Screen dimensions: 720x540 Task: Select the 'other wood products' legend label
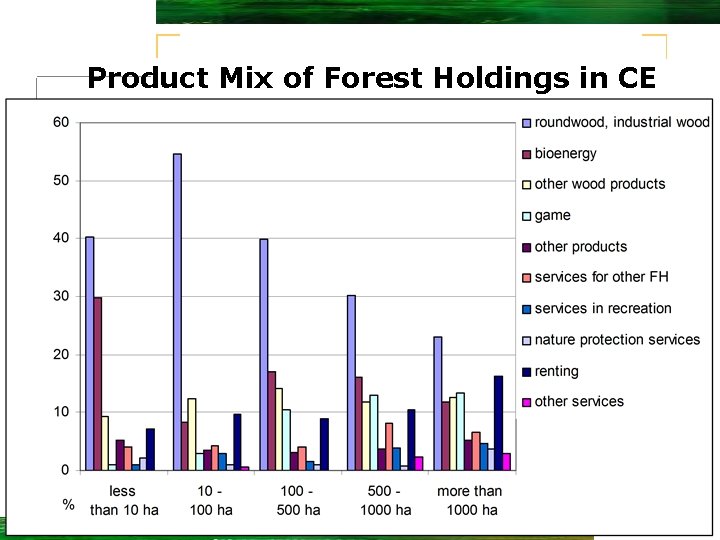click(x=600, y=184)
